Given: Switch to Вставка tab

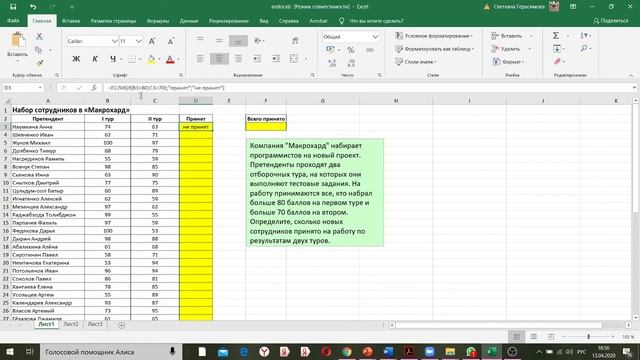Looking at the screenshot, I should [71, 21].
